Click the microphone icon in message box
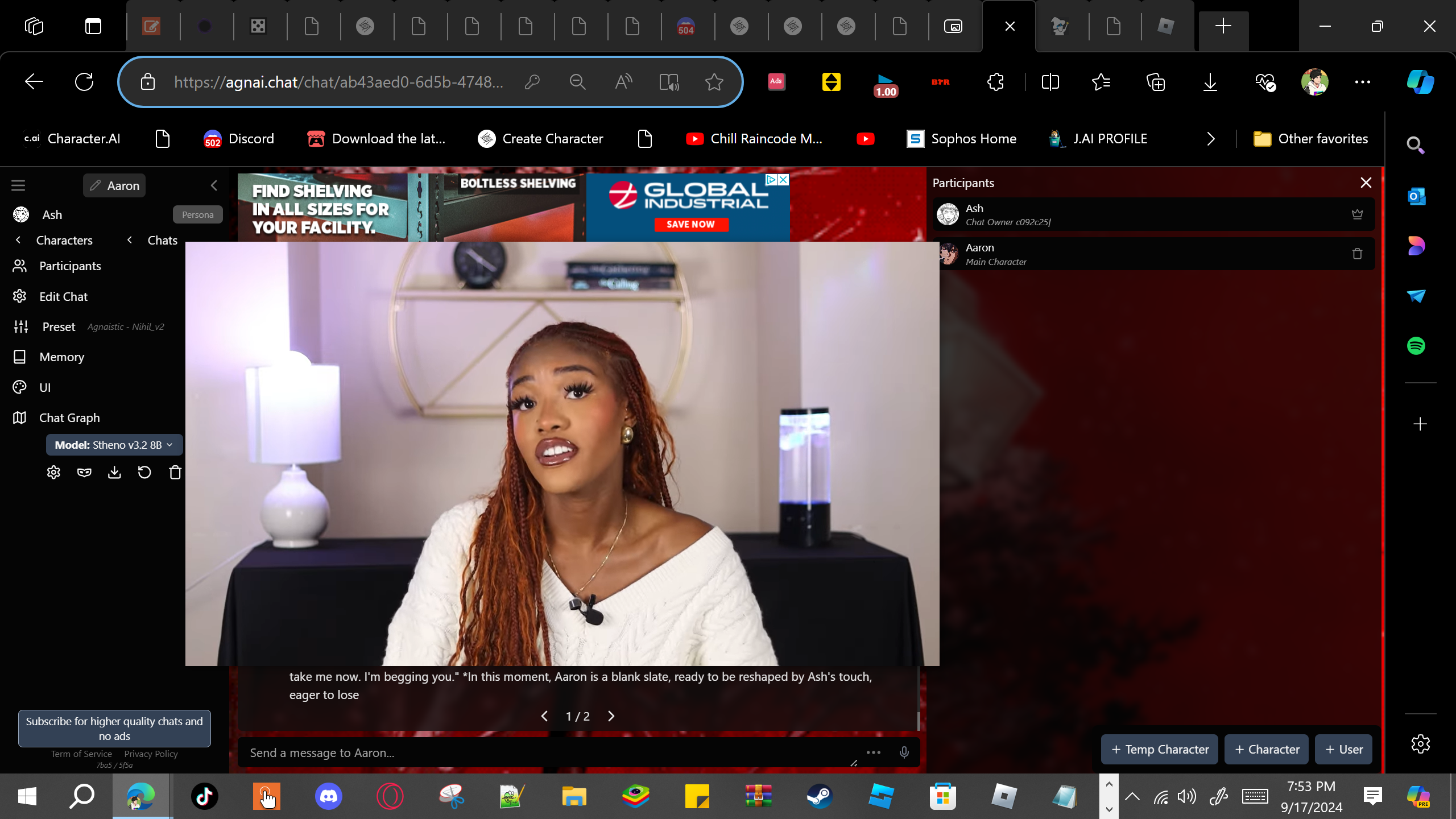 pyautogui.click(x=904, y=752)
